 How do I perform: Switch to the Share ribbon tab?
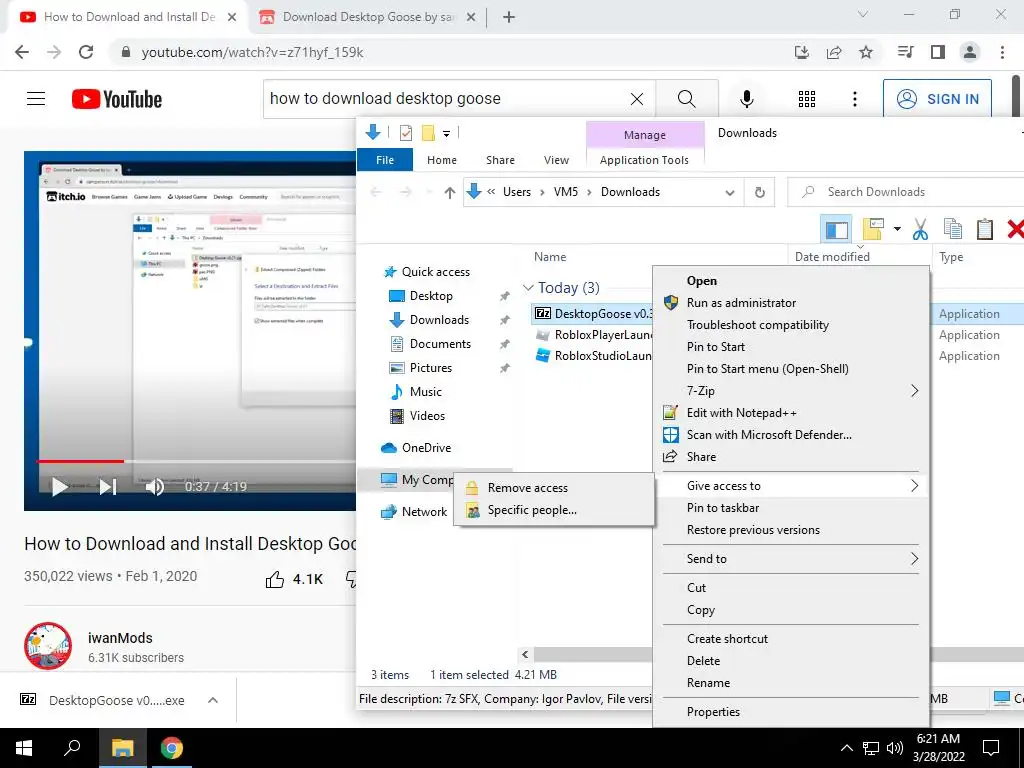coord(500,160)
